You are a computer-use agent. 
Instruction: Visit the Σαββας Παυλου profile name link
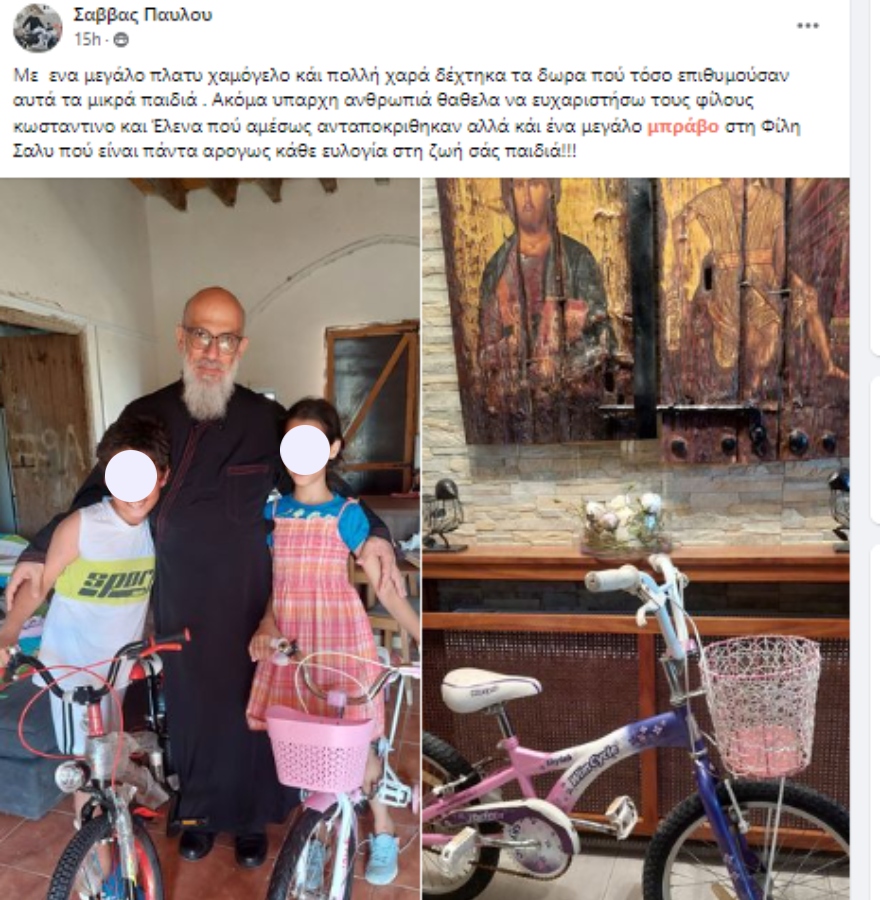[142, 14]
